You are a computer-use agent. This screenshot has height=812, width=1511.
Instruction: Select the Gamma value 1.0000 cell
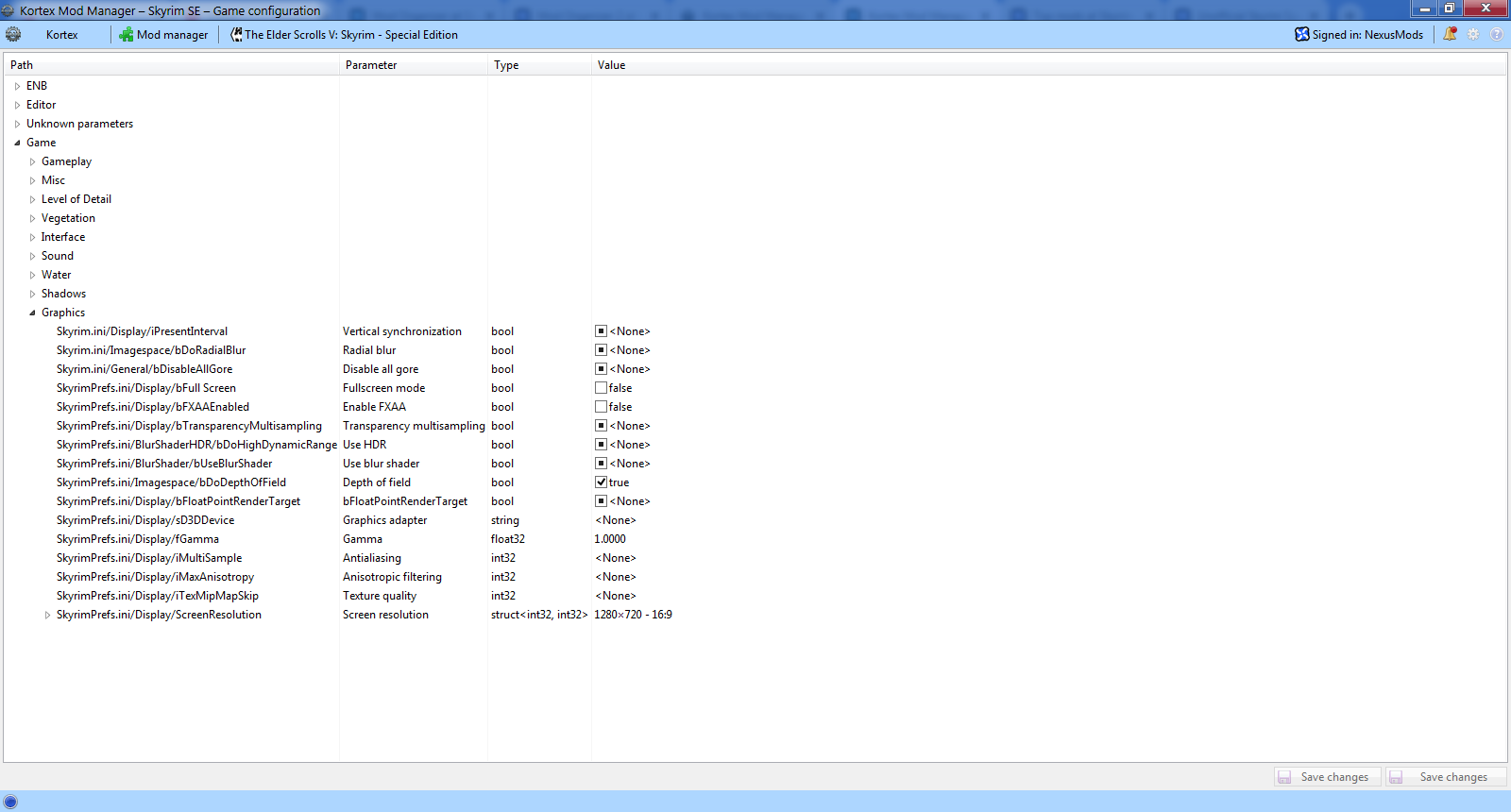[x=610, y=539]
